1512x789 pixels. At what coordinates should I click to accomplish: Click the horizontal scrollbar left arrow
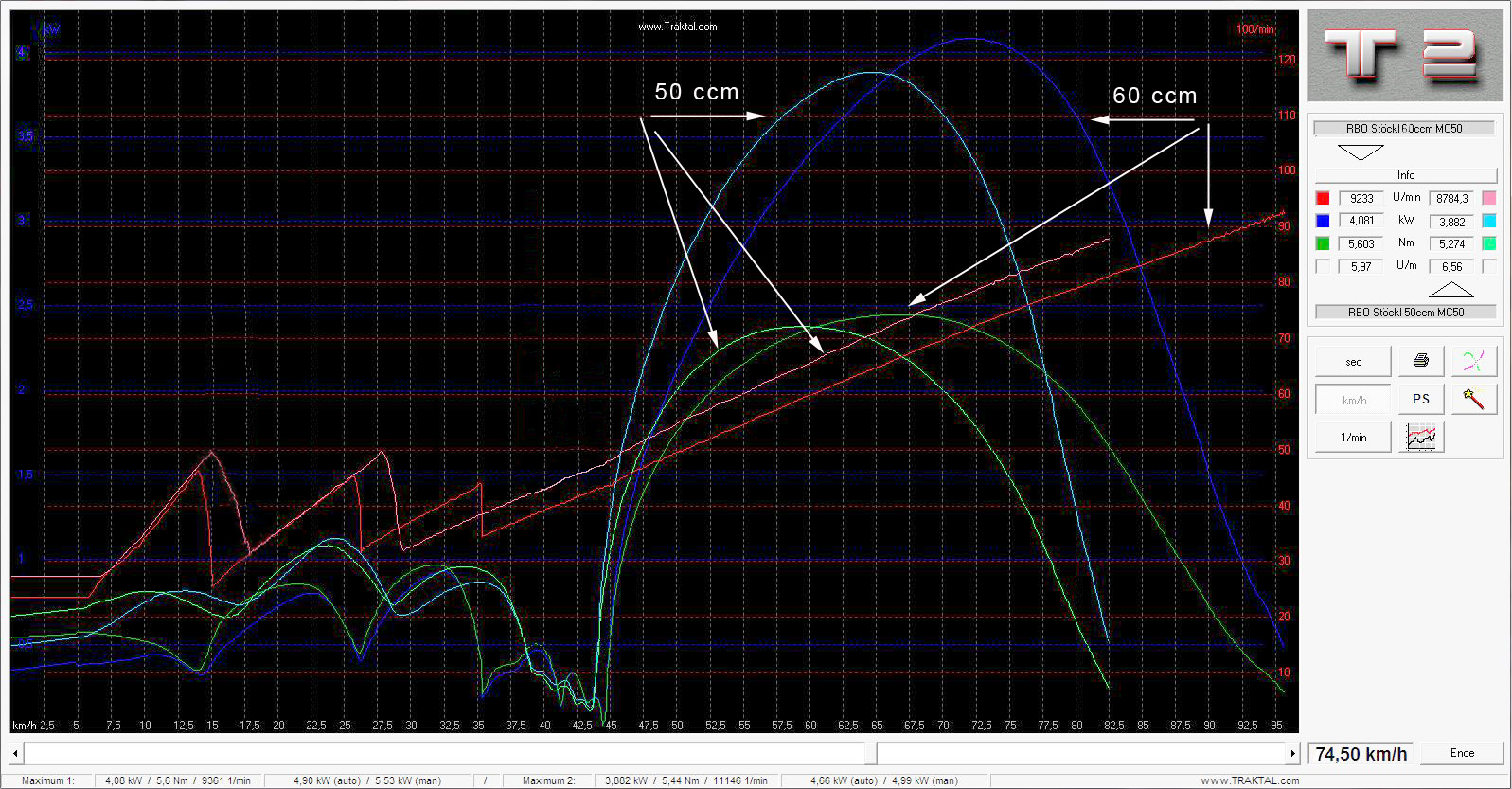(x=16, y=754)
